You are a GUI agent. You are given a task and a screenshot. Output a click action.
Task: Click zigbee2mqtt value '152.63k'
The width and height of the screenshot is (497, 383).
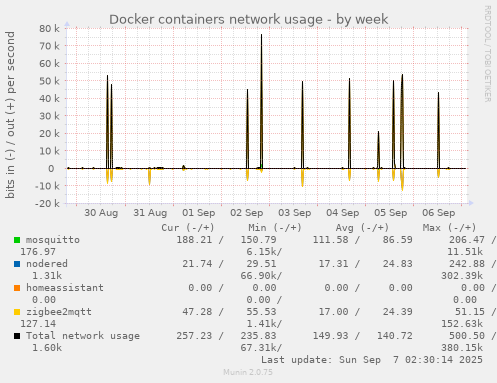[x=462, y=324]
